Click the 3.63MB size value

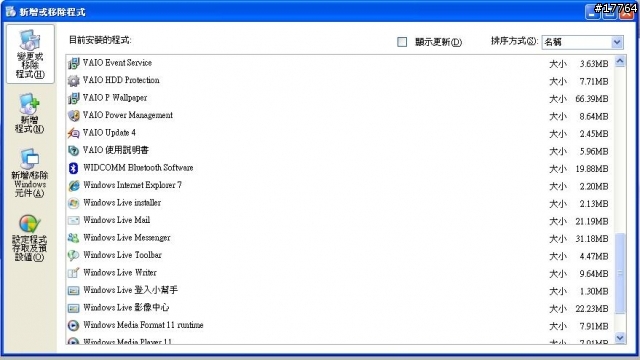[x=594, y=64]
